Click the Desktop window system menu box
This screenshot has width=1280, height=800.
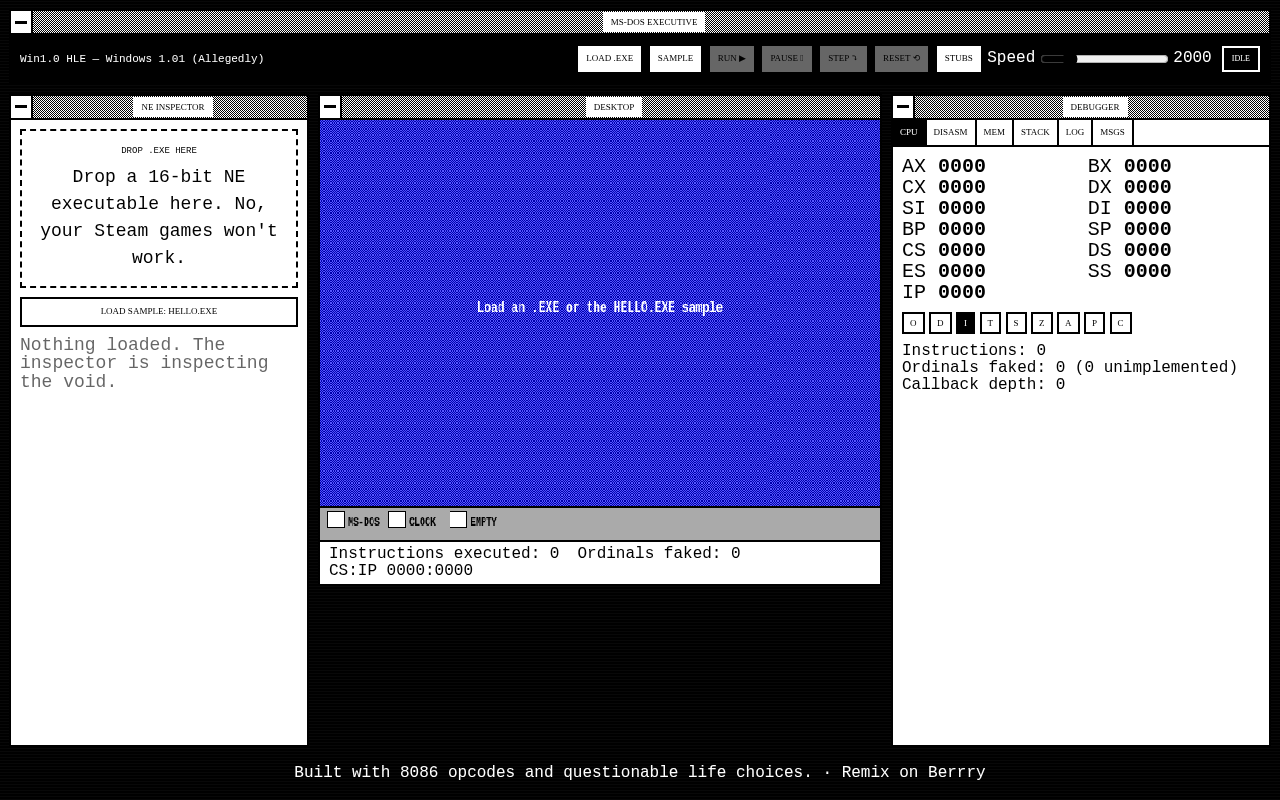click(x=330, y=107)
